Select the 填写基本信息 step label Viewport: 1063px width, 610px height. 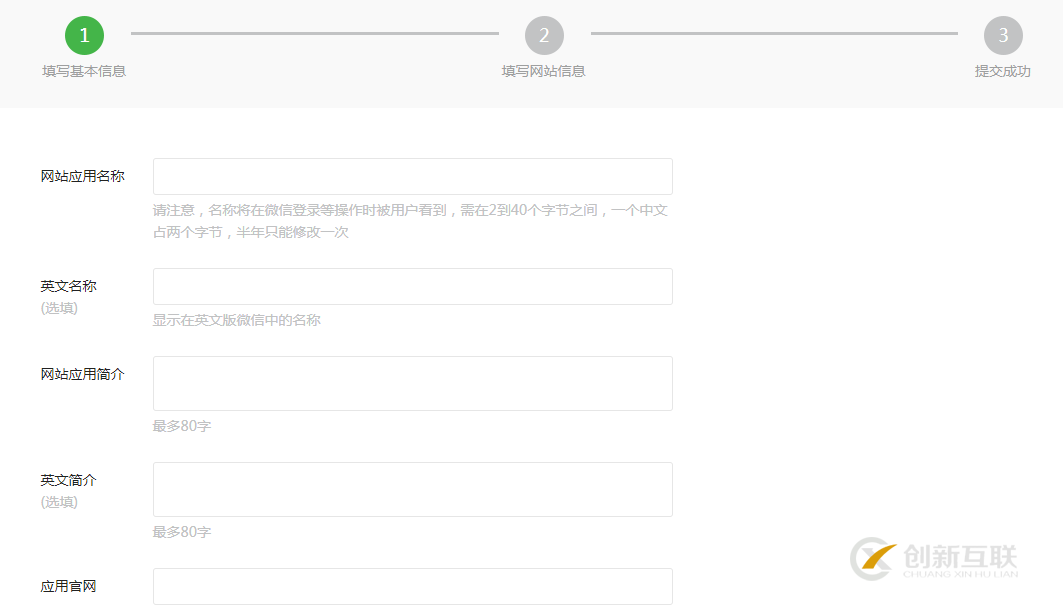84,71
